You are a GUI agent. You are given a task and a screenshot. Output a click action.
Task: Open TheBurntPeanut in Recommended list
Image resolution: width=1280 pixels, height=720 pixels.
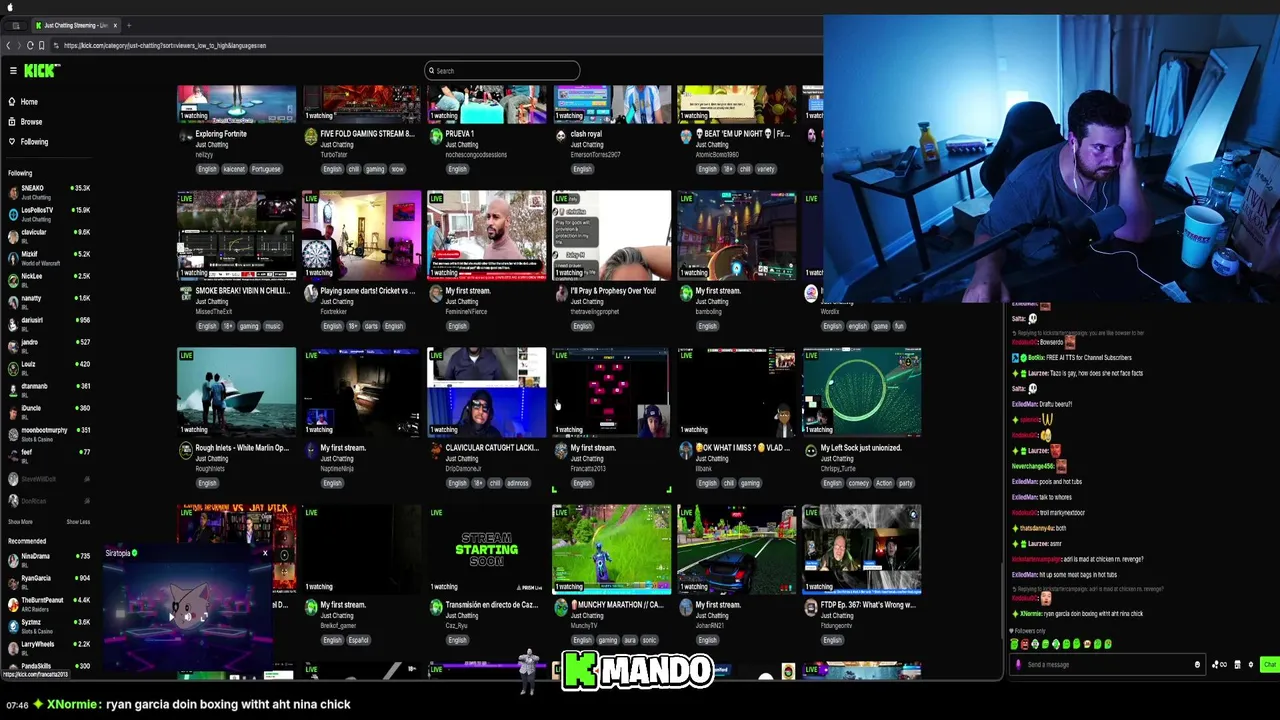tap(48, 603)
